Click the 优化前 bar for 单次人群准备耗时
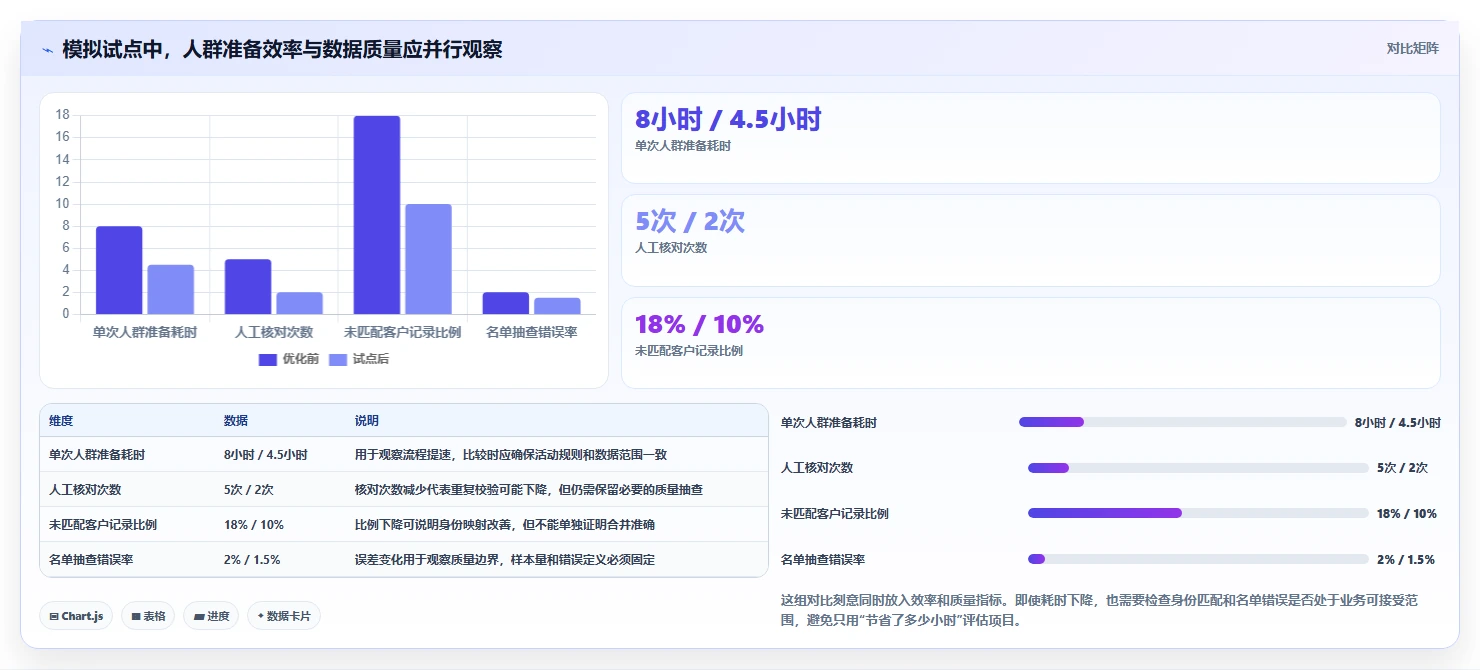The height and width of the screenshot is (670, 1480). point(119,270)
